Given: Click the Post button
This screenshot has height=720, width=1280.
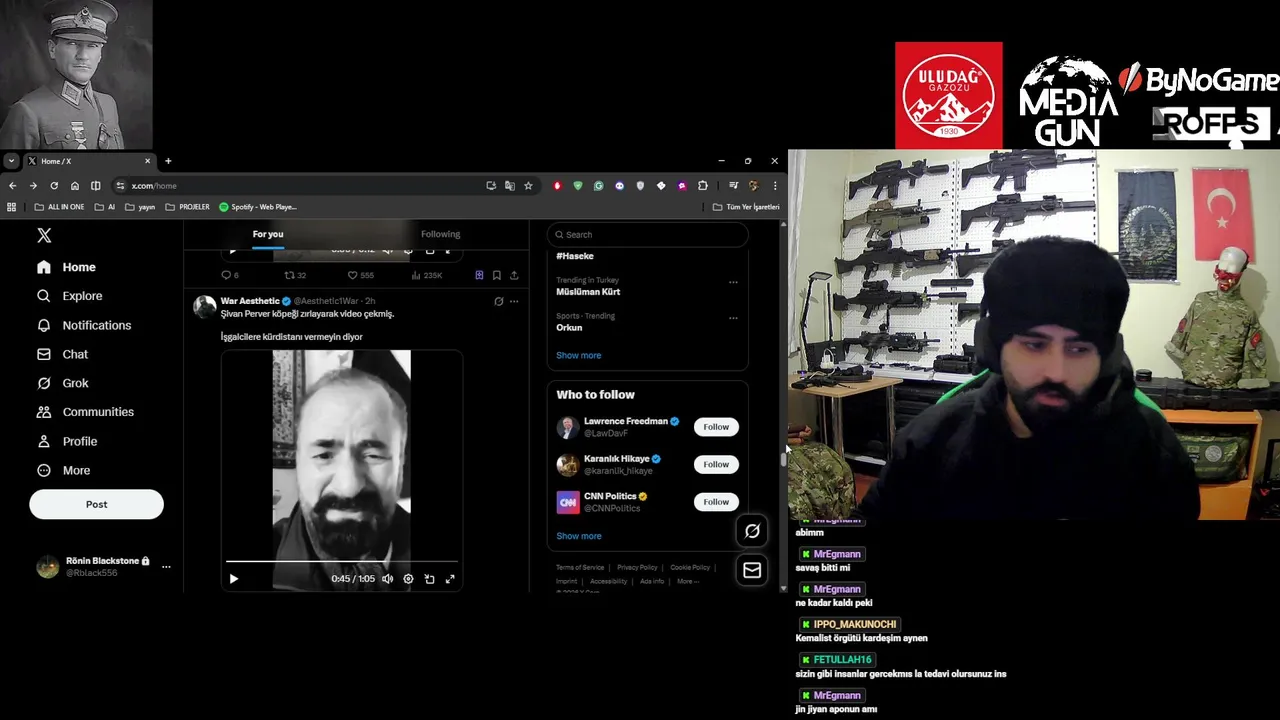Looking at the screenshot, I should [96, 504].
